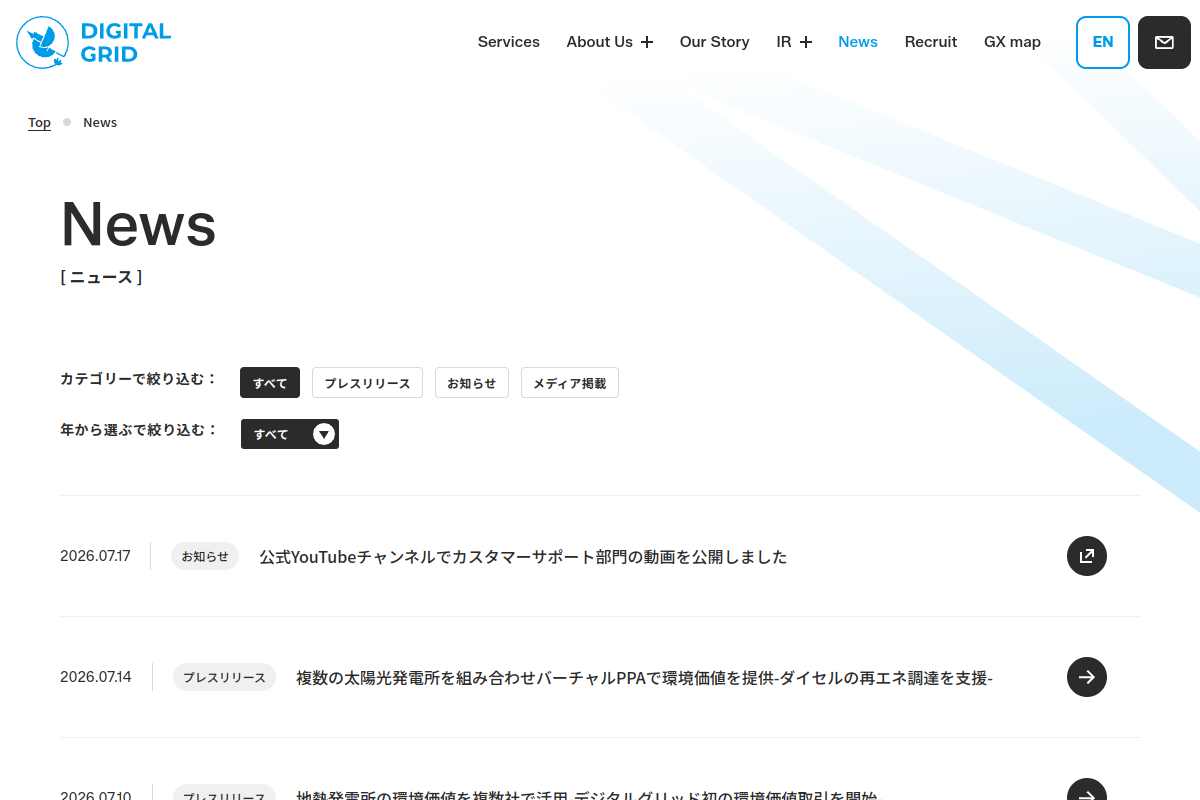The height and width of the screenshot is (800, 1200).
Task: Open About Us menu item
Action: 600,42
